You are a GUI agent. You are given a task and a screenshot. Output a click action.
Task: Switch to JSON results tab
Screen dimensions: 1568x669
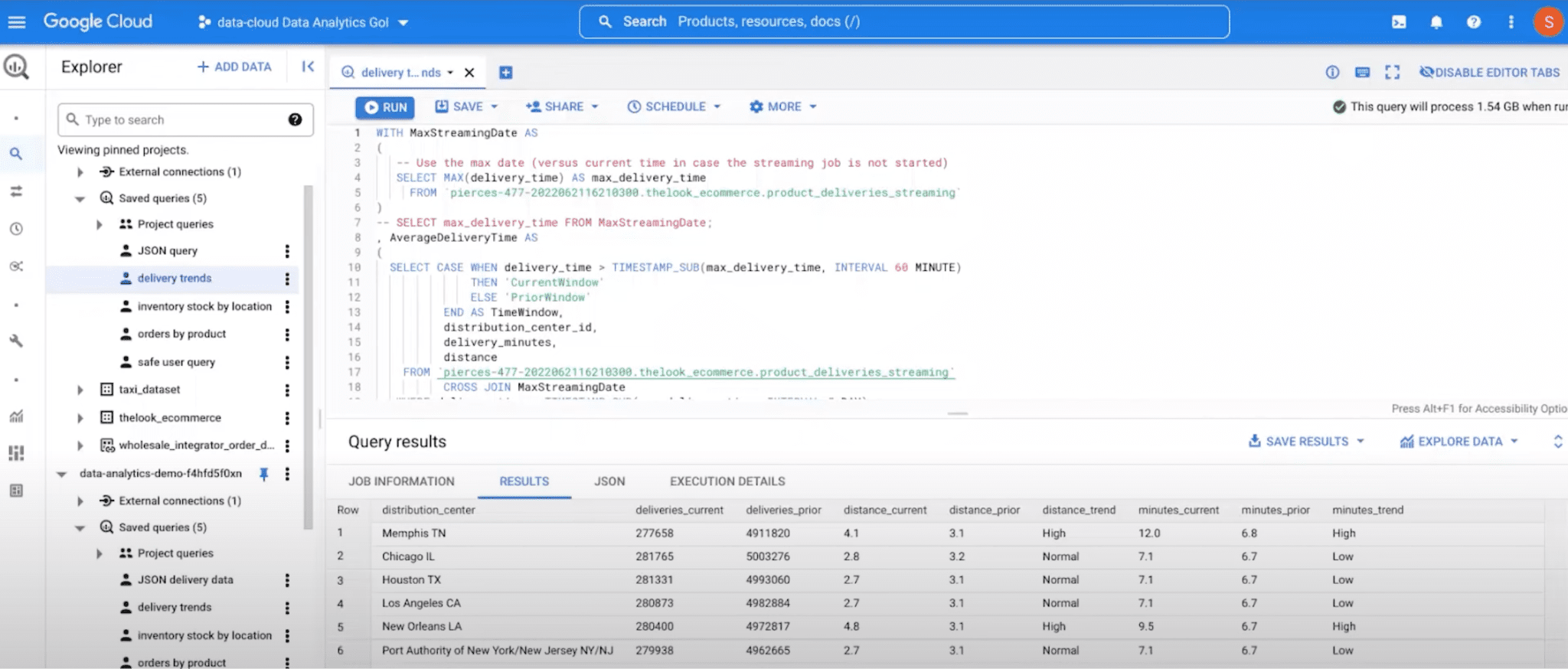(609, 481)
